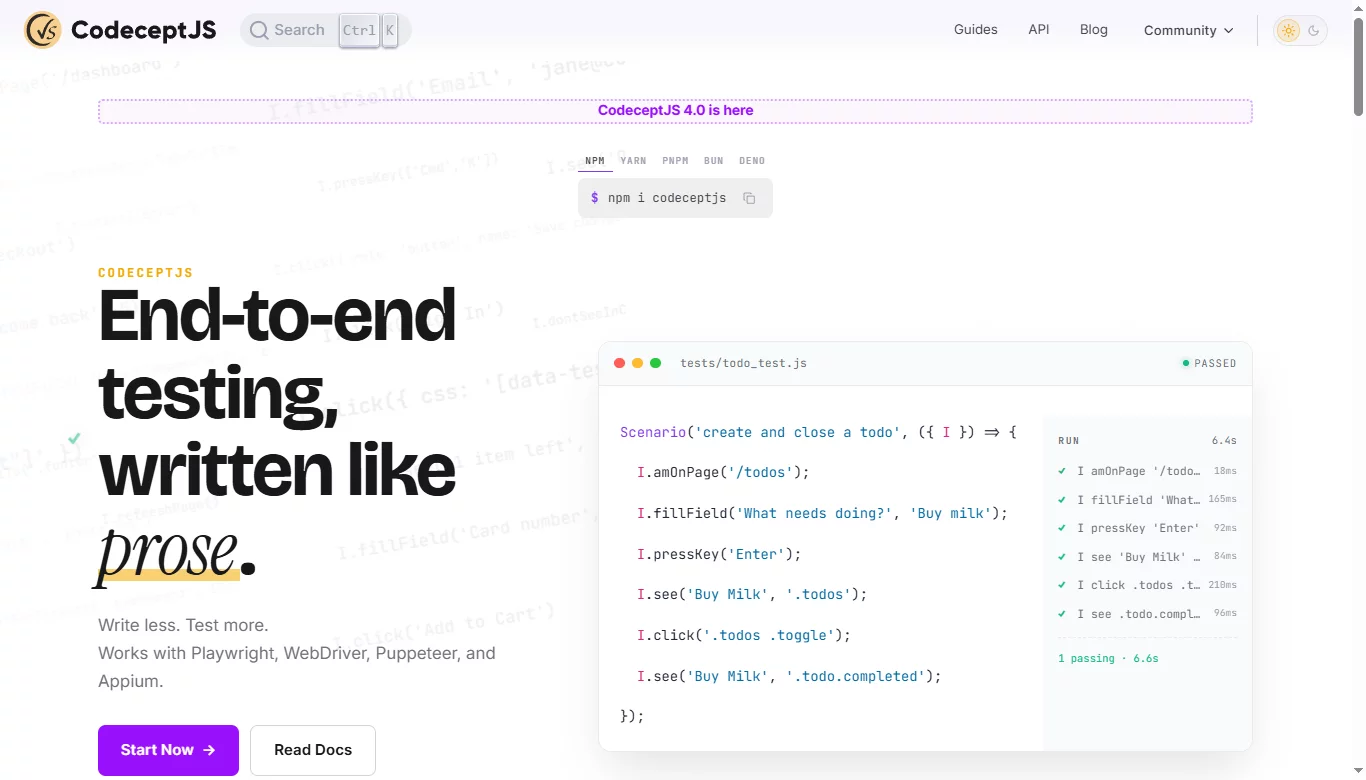Click the 6.4s run duration

pyautogui.click(x=1224, y=441)
